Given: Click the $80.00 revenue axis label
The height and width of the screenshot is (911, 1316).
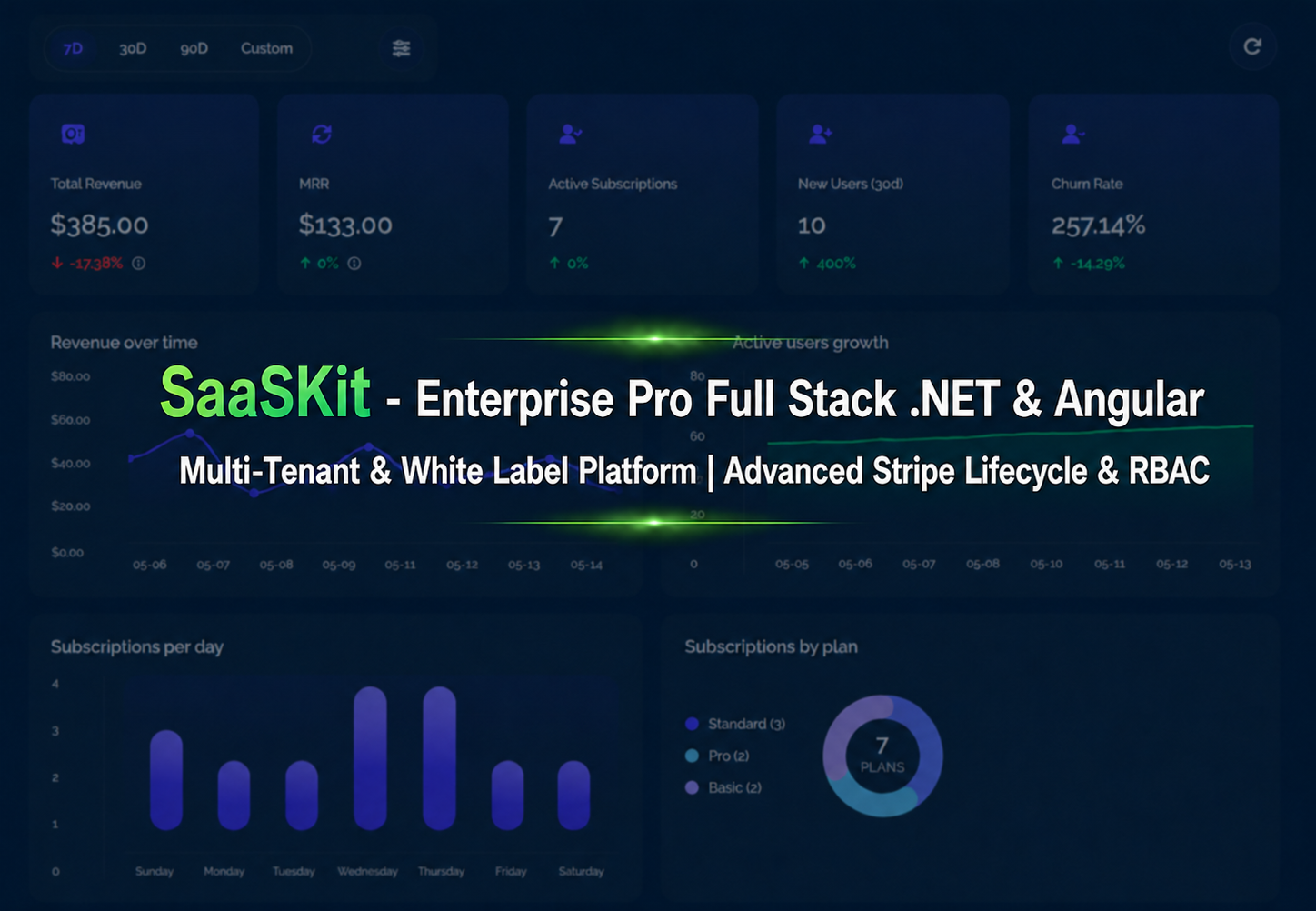Looking at the screenshot, I should (x=71, y=376).
